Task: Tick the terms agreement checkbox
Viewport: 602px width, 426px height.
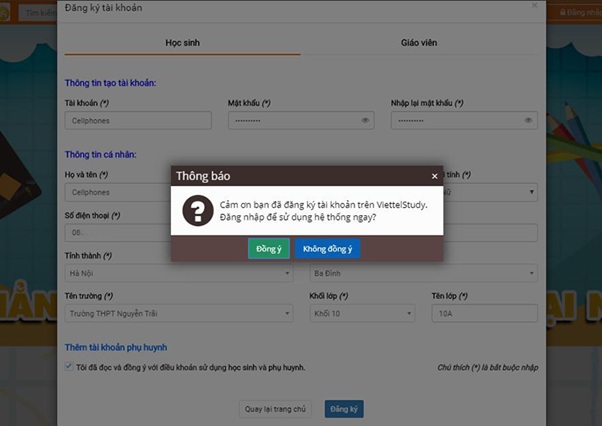Action: tap(68, 367)
